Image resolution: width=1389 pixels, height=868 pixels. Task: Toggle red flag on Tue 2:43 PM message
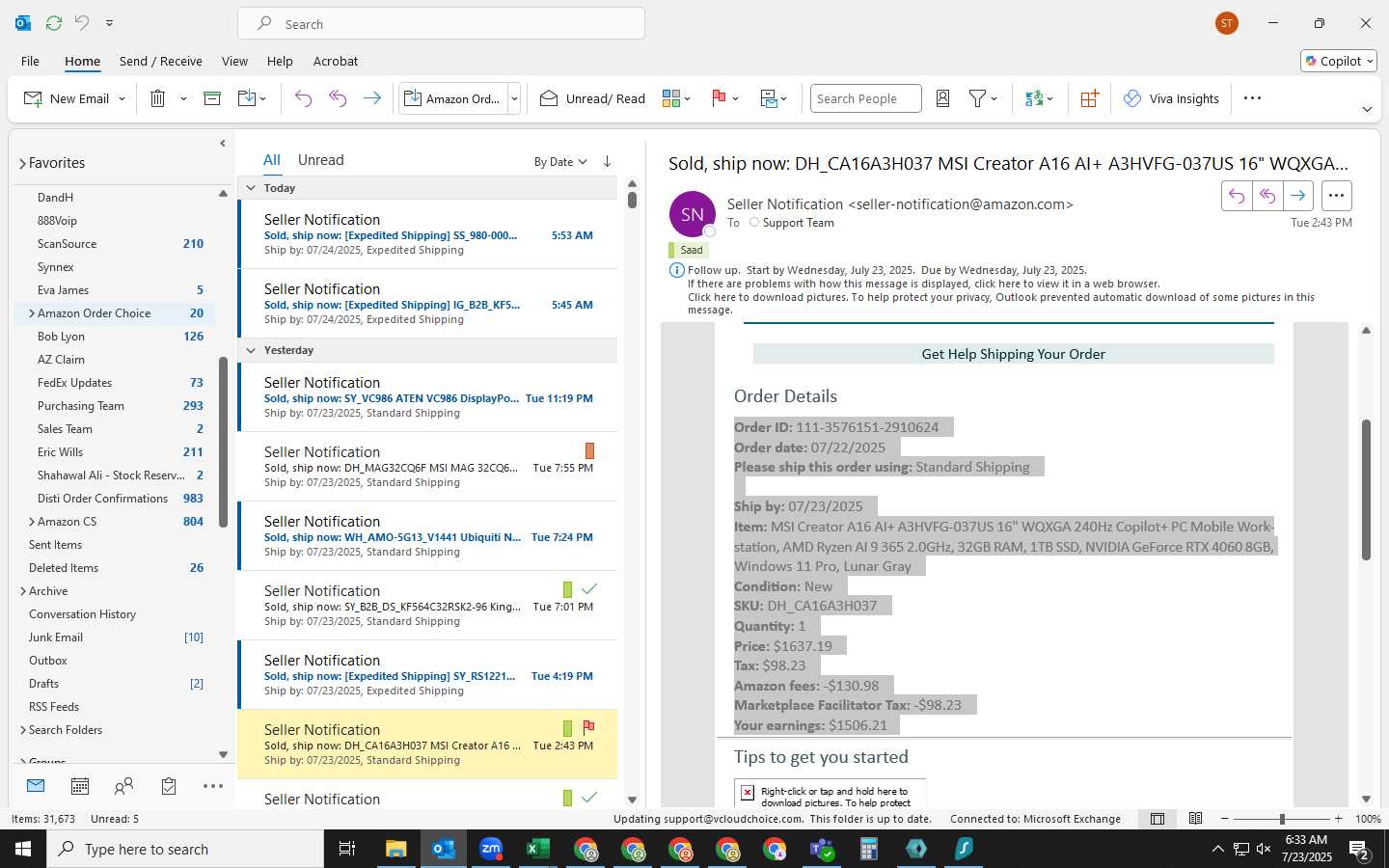click(589, 727)
